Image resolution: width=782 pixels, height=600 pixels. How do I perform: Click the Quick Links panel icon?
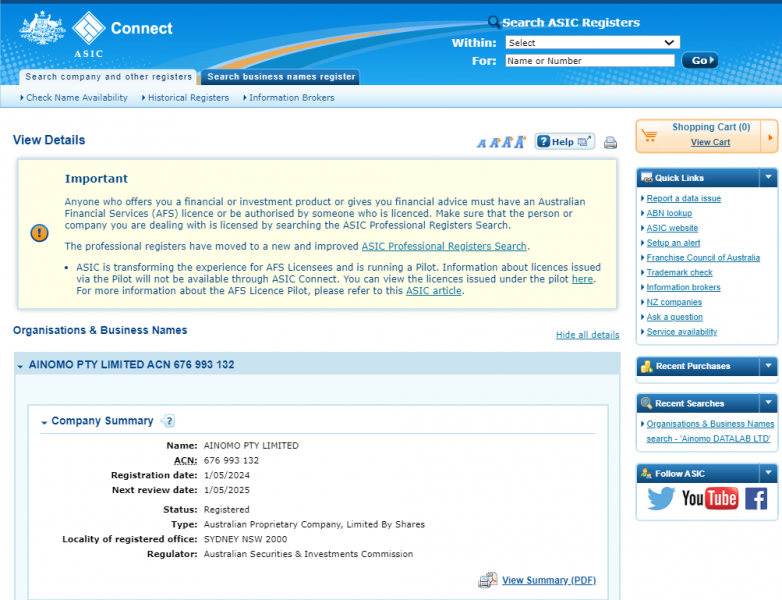(x=647, y=178)
